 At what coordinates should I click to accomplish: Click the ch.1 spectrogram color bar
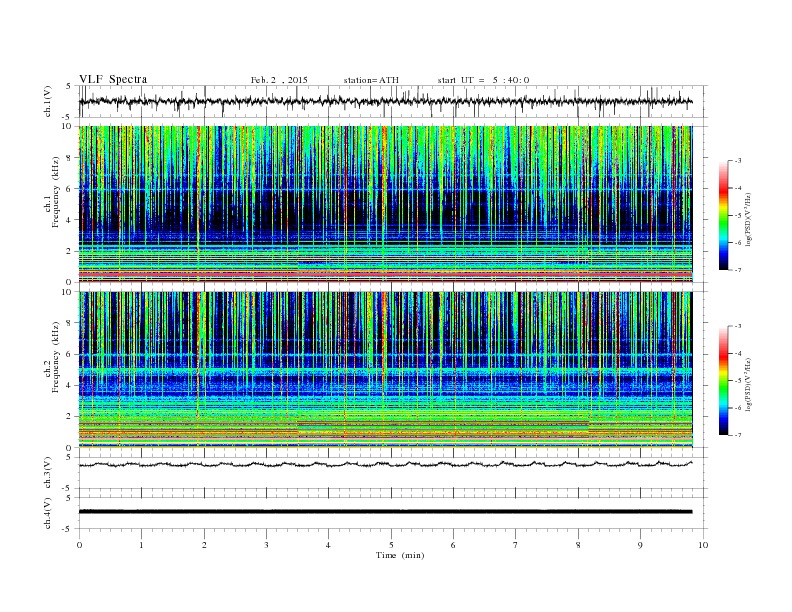723,215
